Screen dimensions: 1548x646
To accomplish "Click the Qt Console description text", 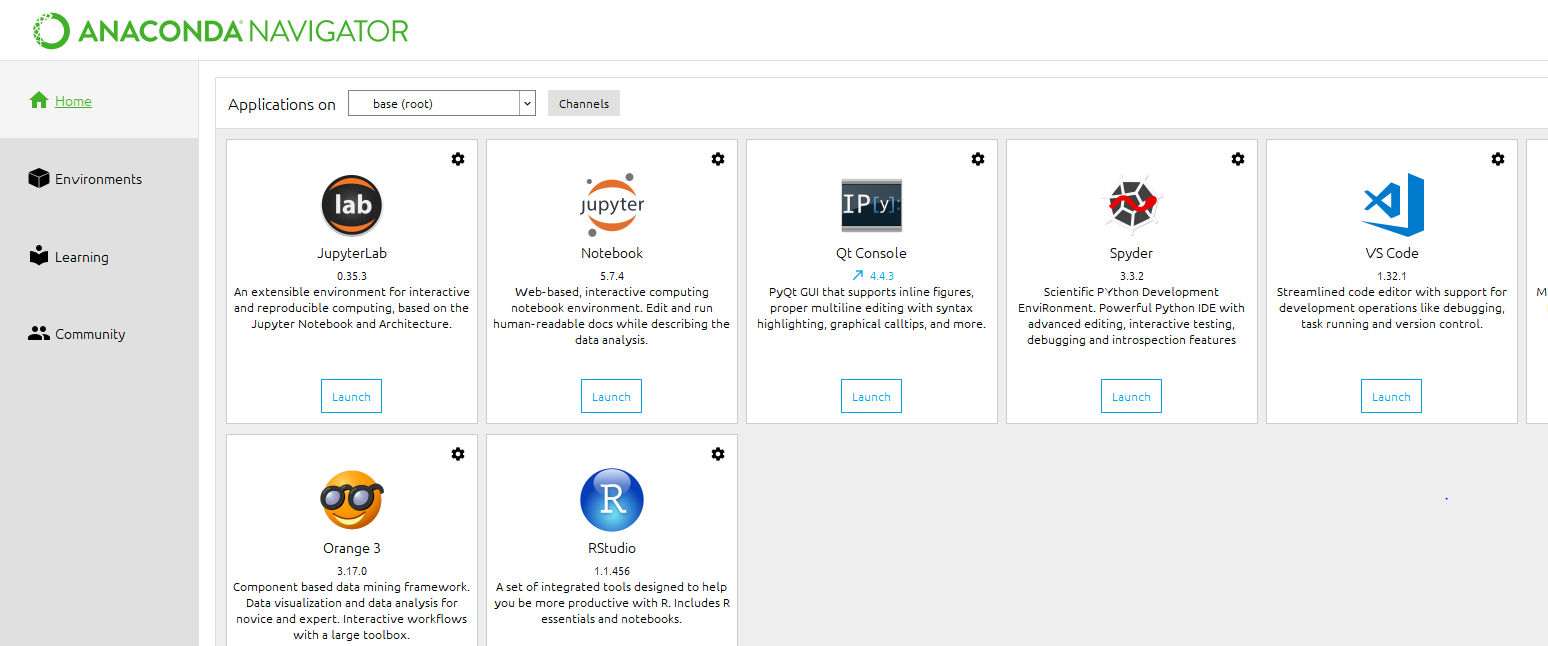I will (872, 308).
